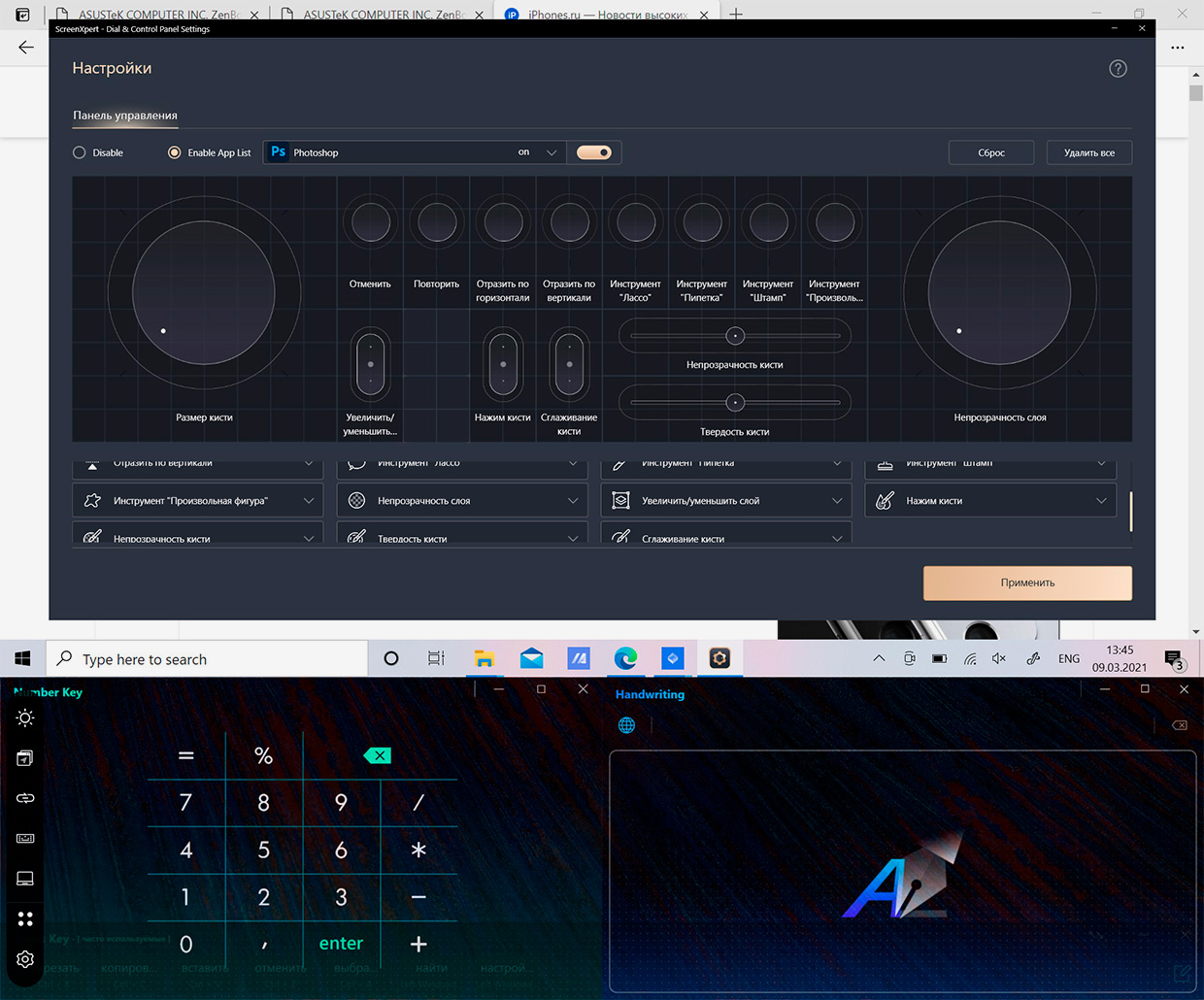
Task: Click the "Применить" apply button
Action: [1027, 583]
